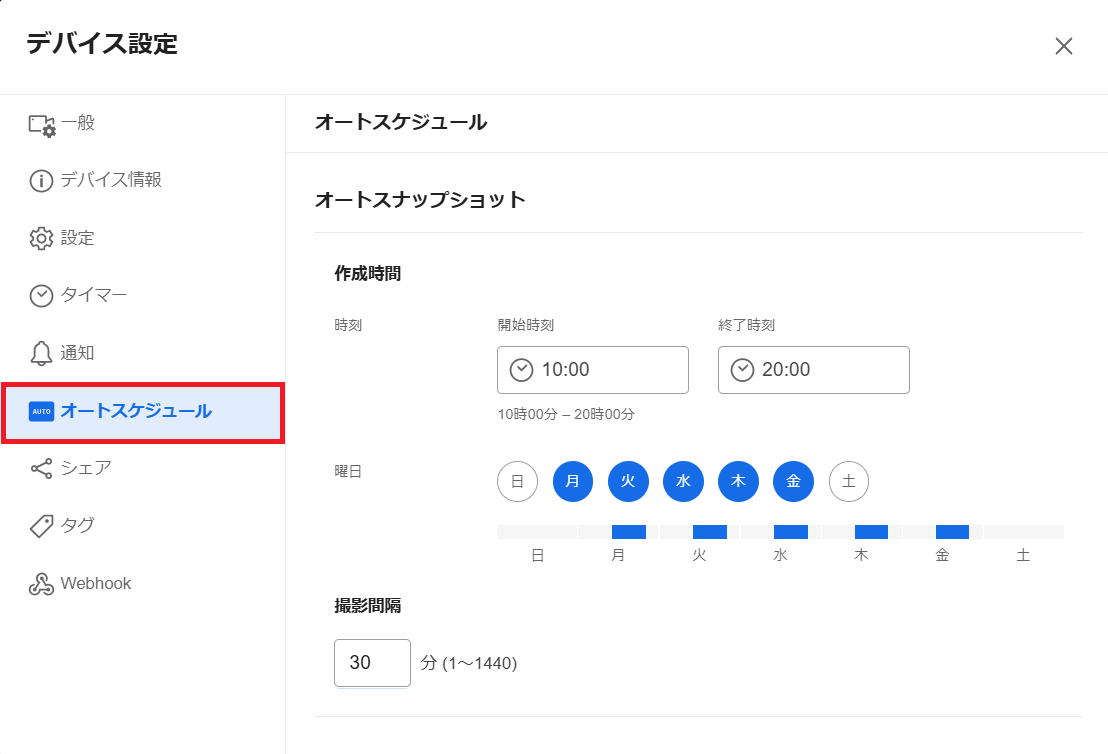Select the オートスケジュール menu item

pos(143,413)
